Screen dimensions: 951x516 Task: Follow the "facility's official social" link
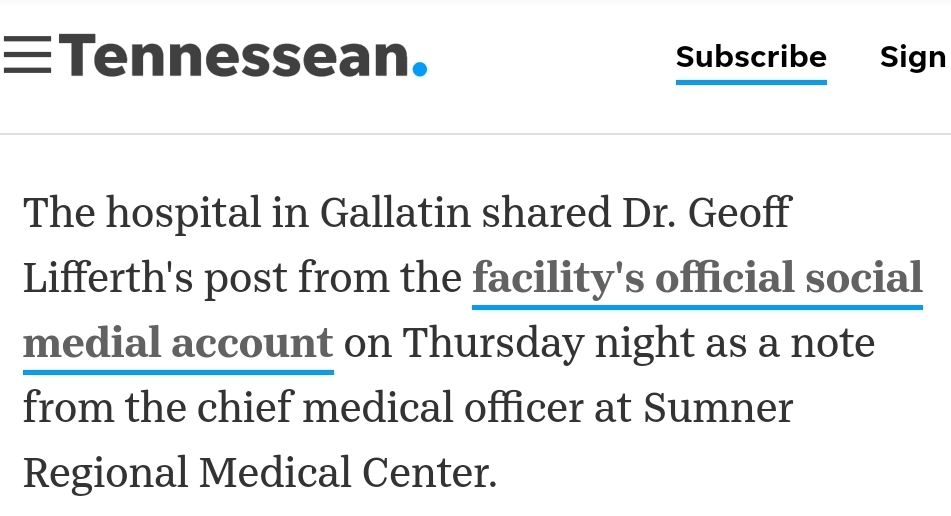pos(697,278)
